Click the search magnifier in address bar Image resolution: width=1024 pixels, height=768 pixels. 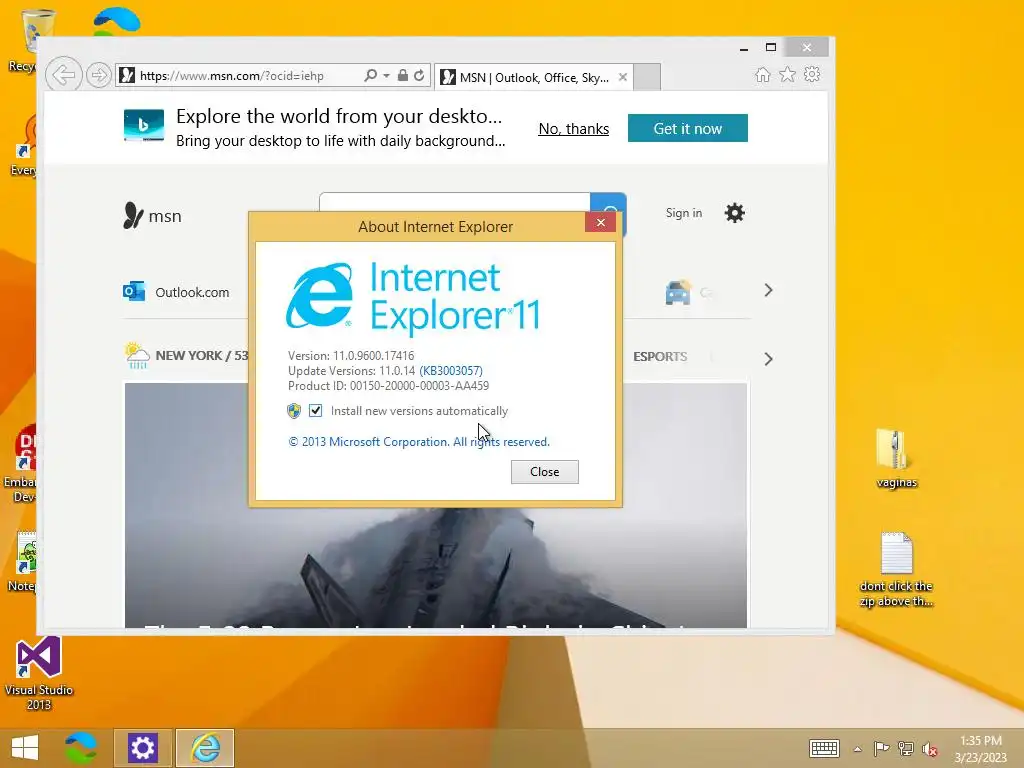[x=370, y=76]
